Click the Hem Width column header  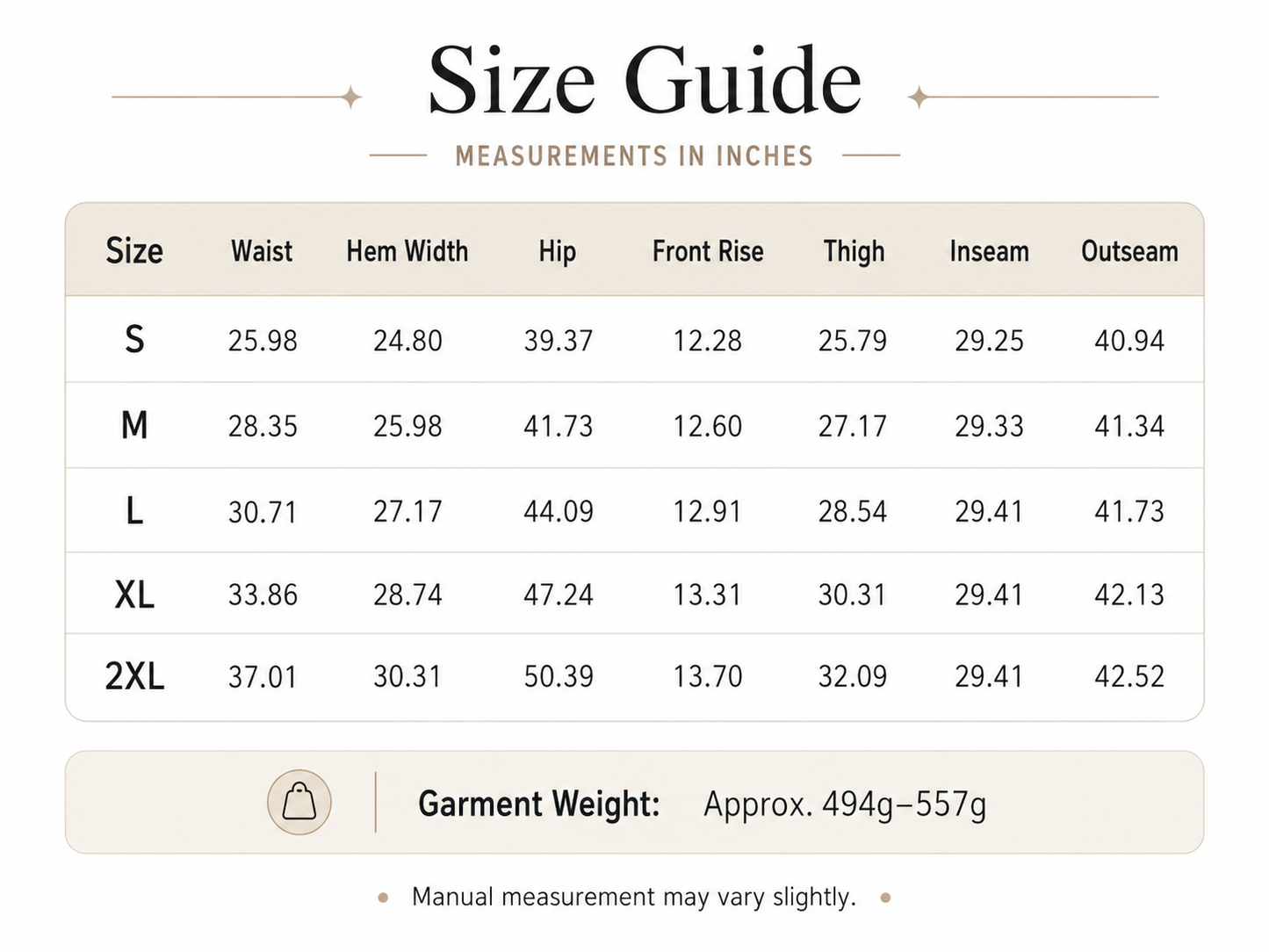click(407, 251)
